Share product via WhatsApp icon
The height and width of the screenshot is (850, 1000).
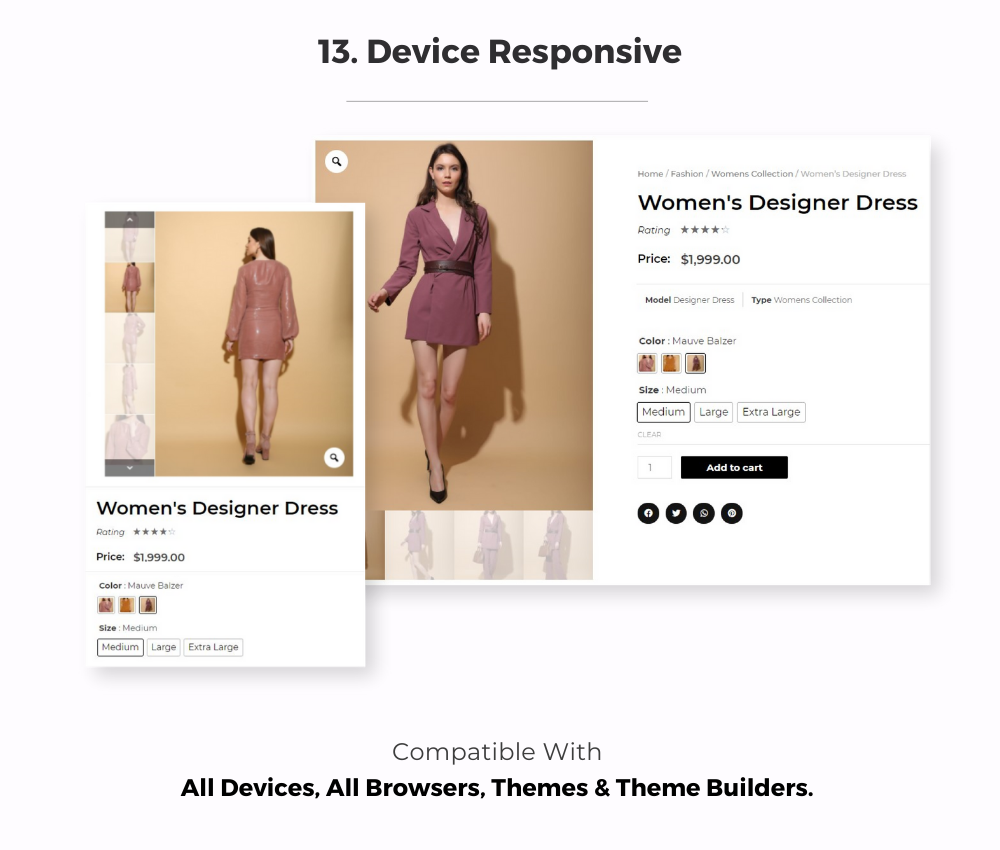pos(704,513)
